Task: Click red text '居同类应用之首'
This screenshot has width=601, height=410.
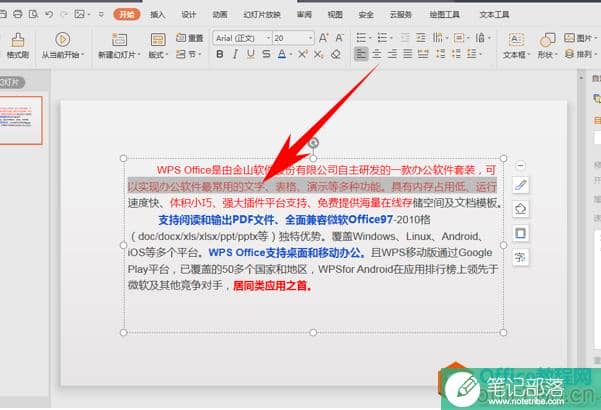Action: [x=270, y=285]
